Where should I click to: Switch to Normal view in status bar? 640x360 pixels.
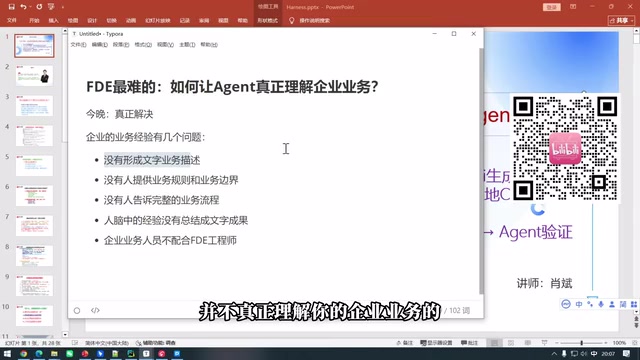(x=494, y=343)
